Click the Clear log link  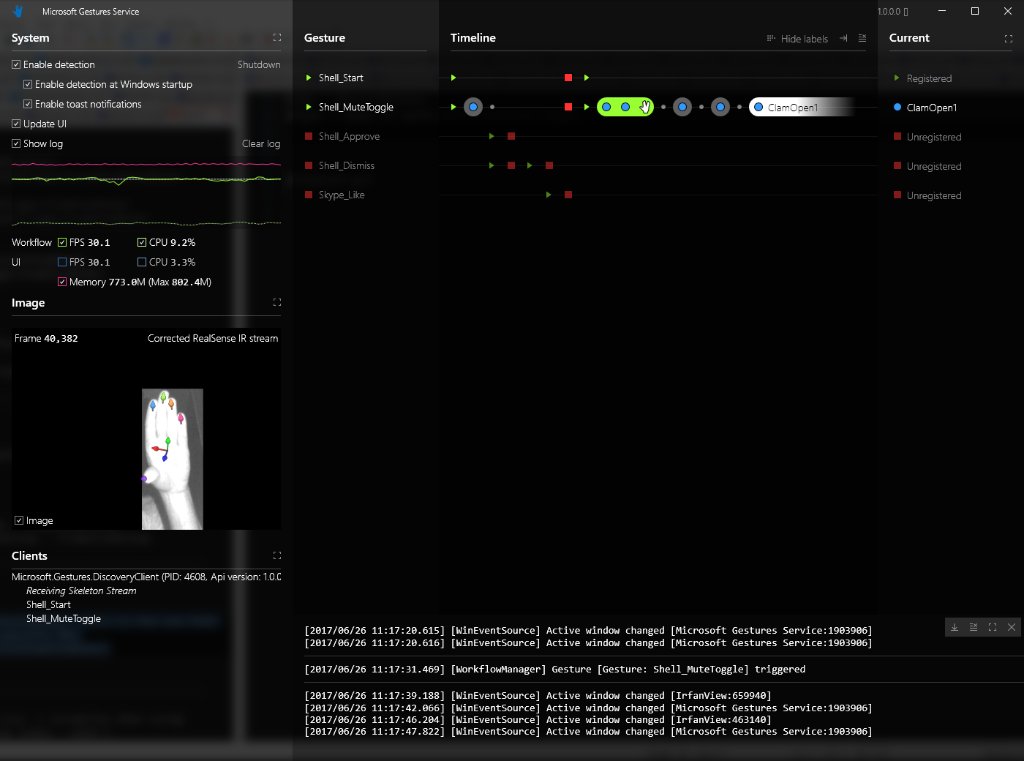click(260, 143)
